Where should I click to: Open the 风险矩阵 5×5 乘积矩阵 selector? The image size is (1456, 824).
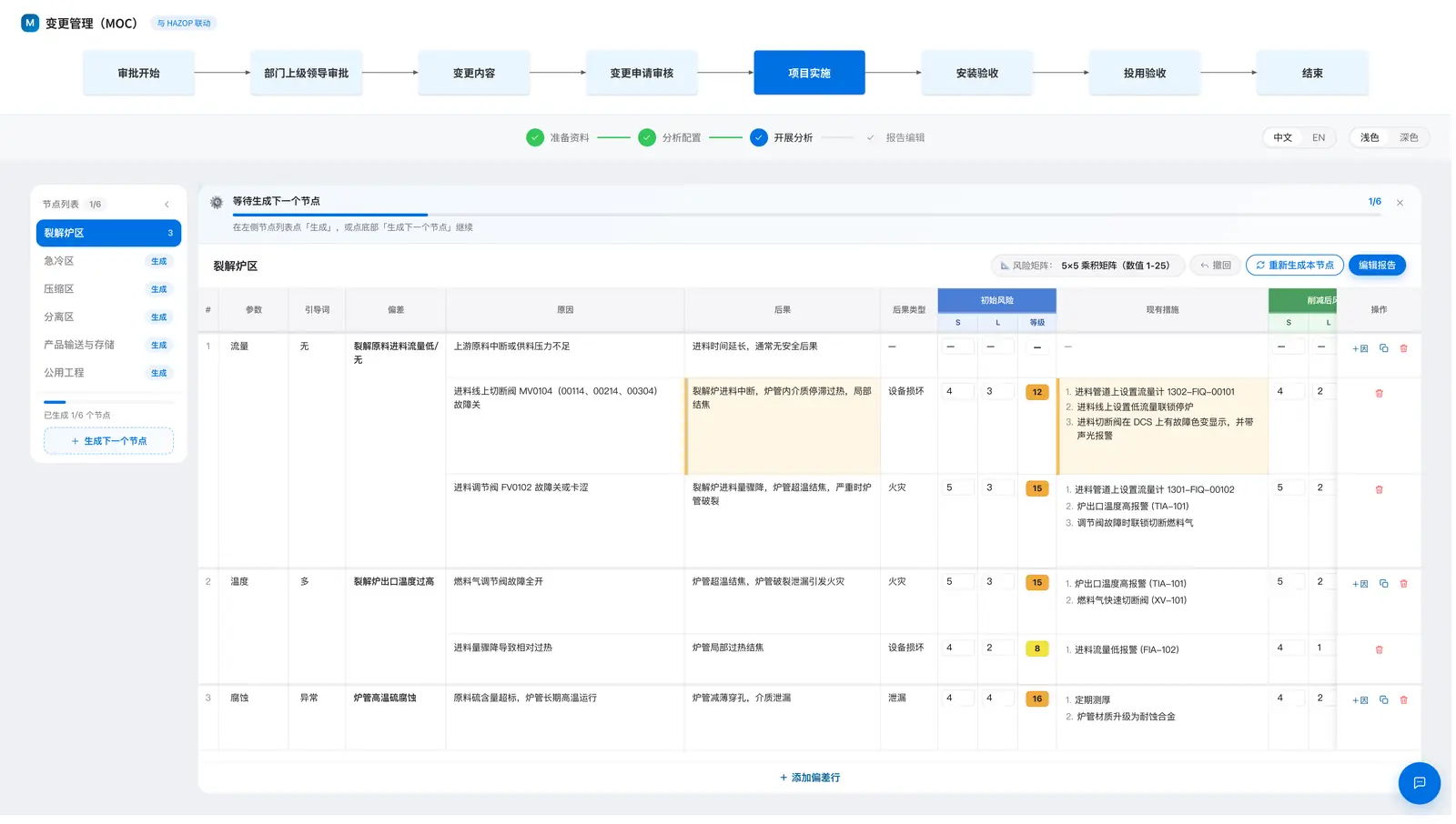1087,266
